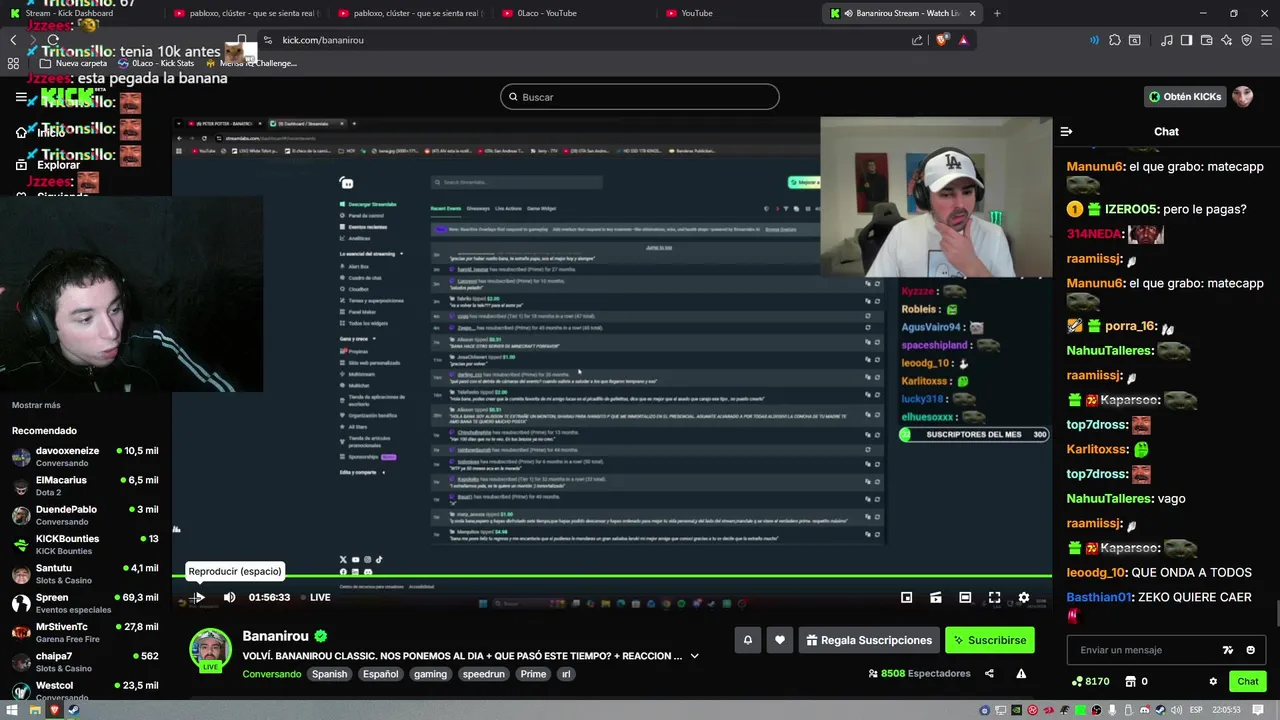Click the cast-style player icon
Viewport: 1280px width, 720px height.
(x=935, y=597)
